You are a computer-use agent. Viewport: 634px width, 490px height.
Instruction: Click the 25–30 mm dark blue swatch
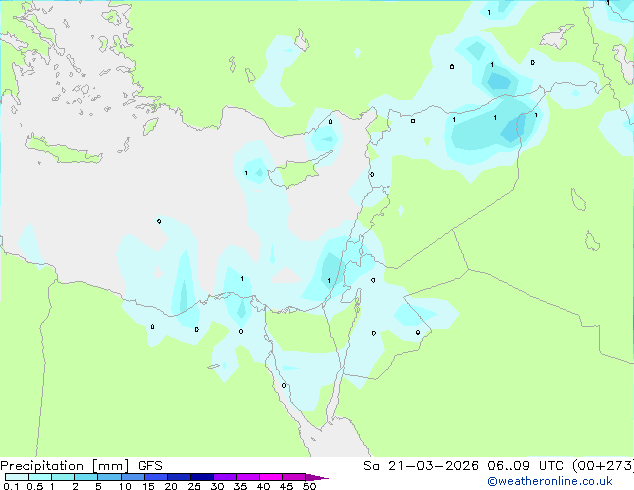pyautogui.click(x=201, y=477)
